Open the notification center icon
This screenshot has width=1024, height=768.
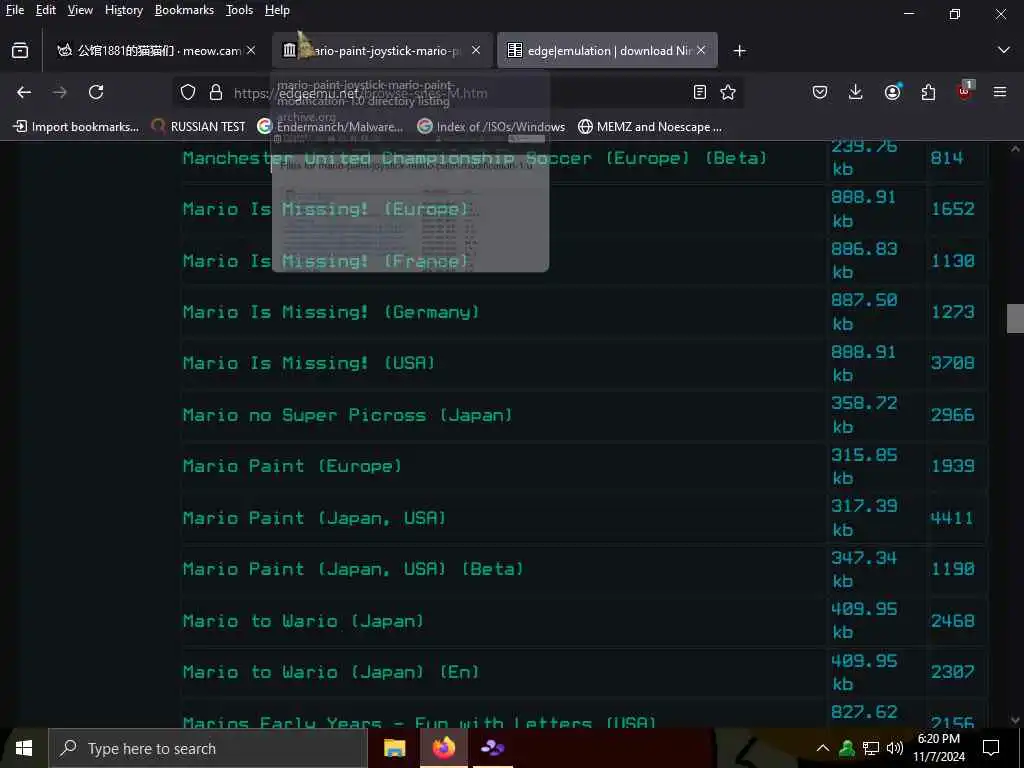[991, 748]
